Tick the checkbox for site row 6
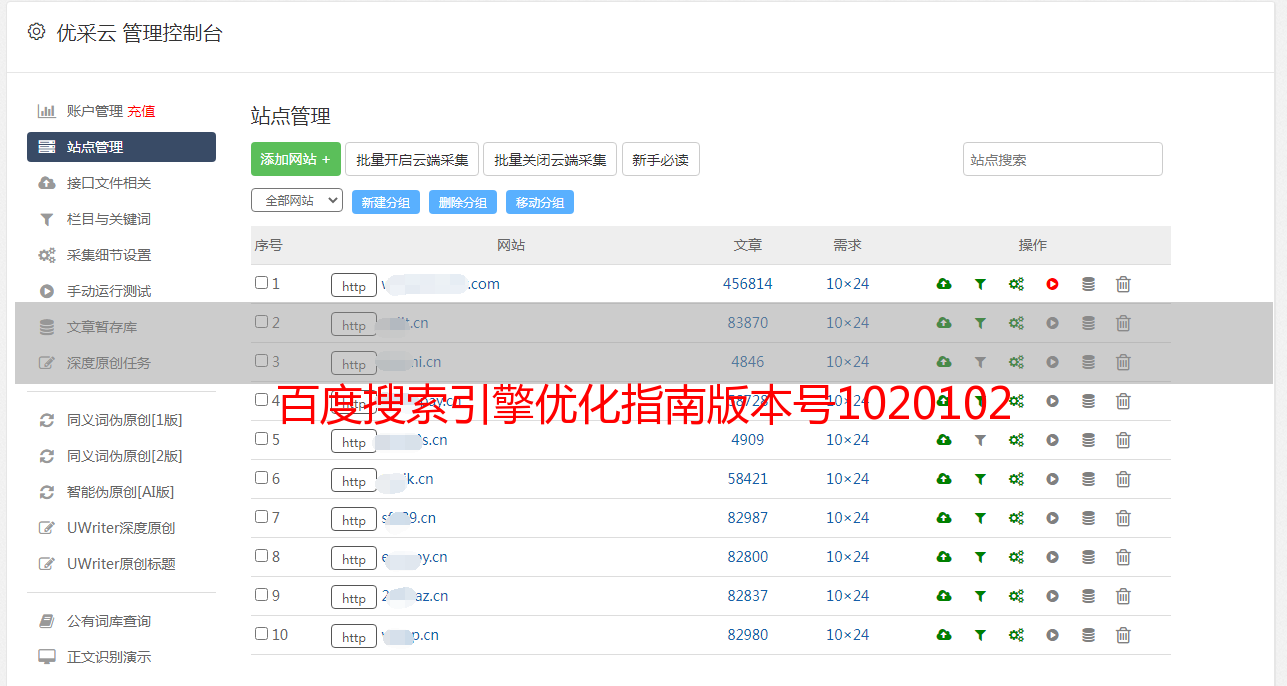The height and width of the screenshot is (686, 1287). coord(261,478)
